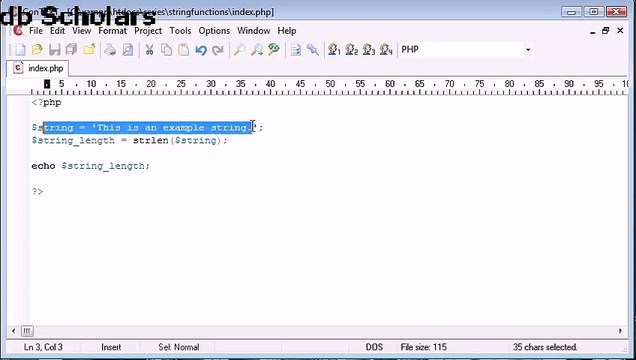The height and width of the screenshot is (360, 636).
Task: Click the Save All icon
Action: 72,50
